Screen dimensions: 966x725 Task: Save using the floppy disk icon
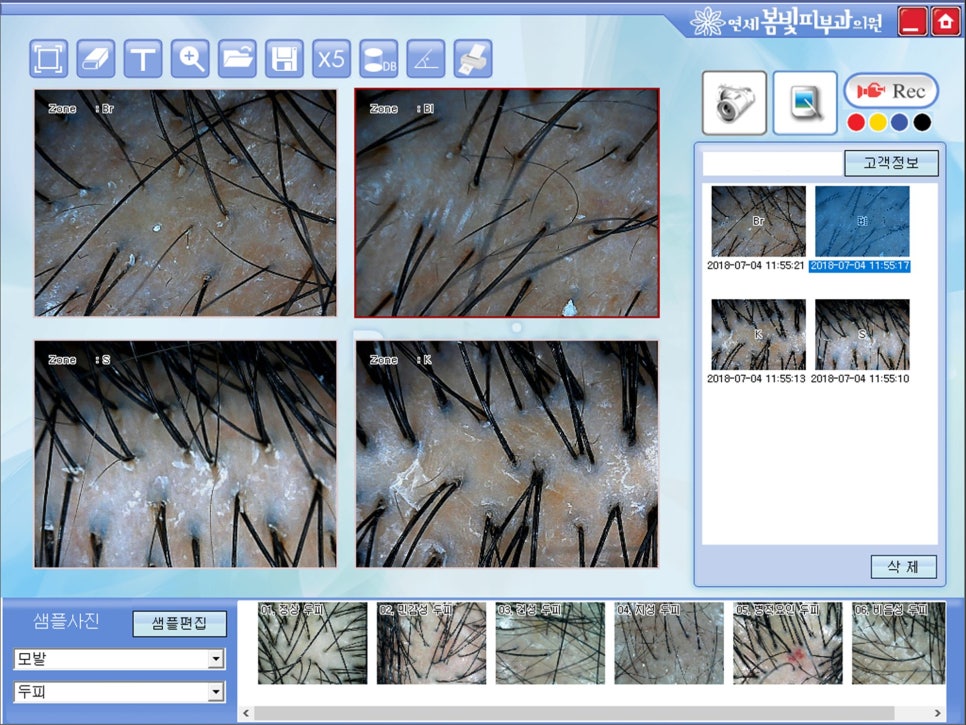(284, 59)
